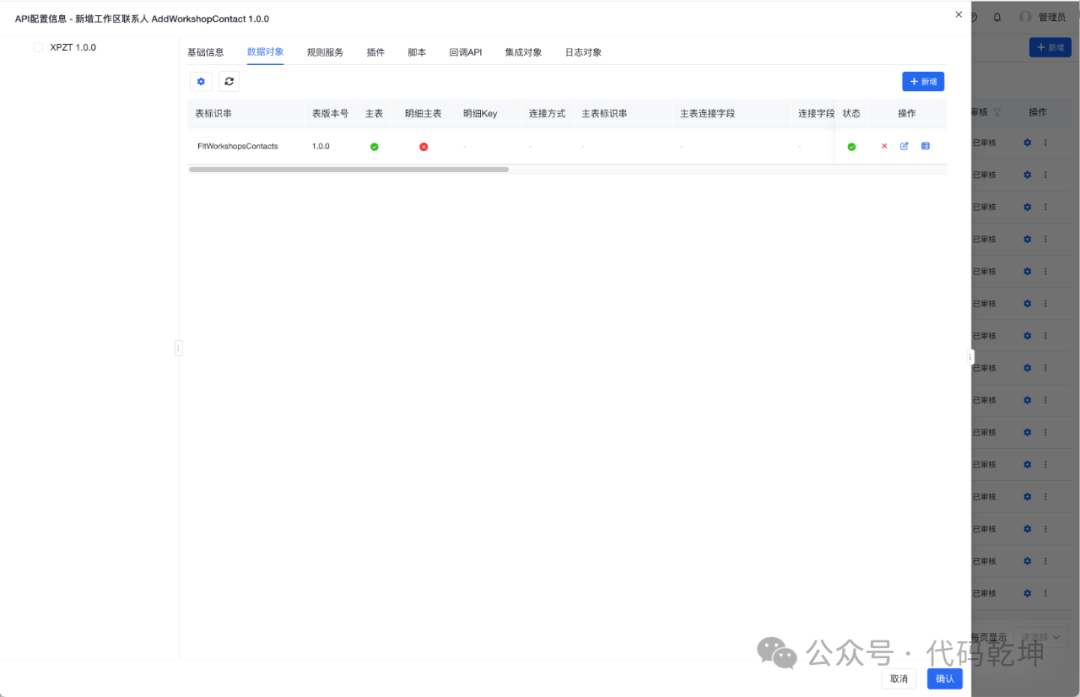Switch to 回调API tab
This screenshot has height=697, width=1080.
coord(466,52)
